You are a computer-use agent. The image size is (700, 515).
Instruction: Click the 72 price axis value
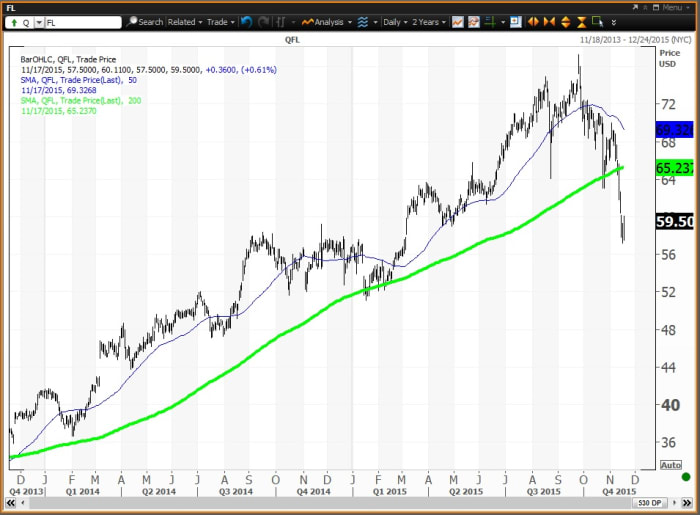(x=668, y=104)
